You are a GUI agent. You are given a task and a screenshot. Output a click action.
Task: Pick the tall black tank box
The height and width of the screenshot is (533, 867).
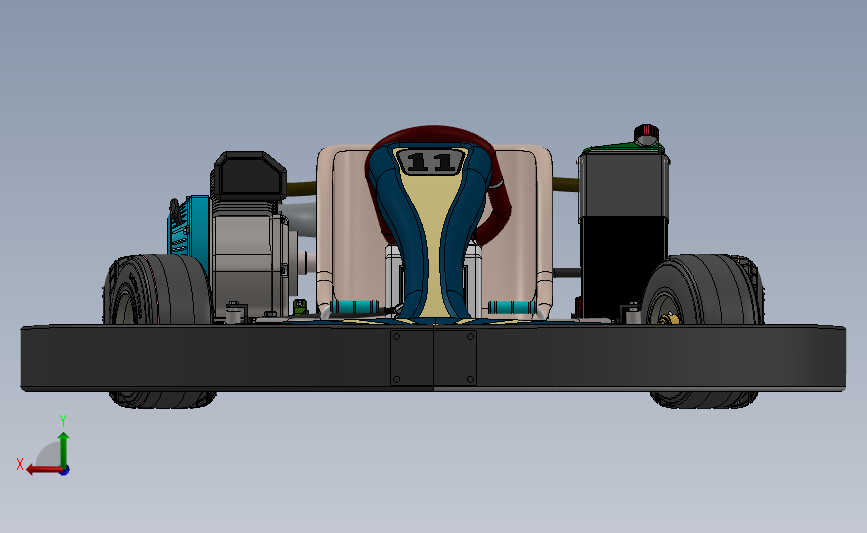click(623, 235)
